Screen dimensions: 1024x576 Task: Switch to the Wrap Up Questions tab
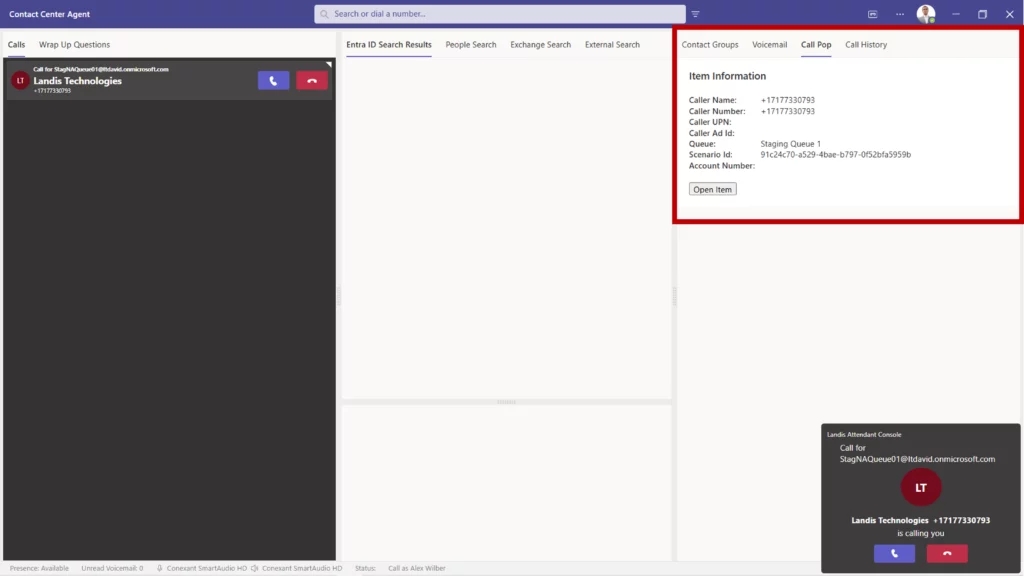pos(74,45)
